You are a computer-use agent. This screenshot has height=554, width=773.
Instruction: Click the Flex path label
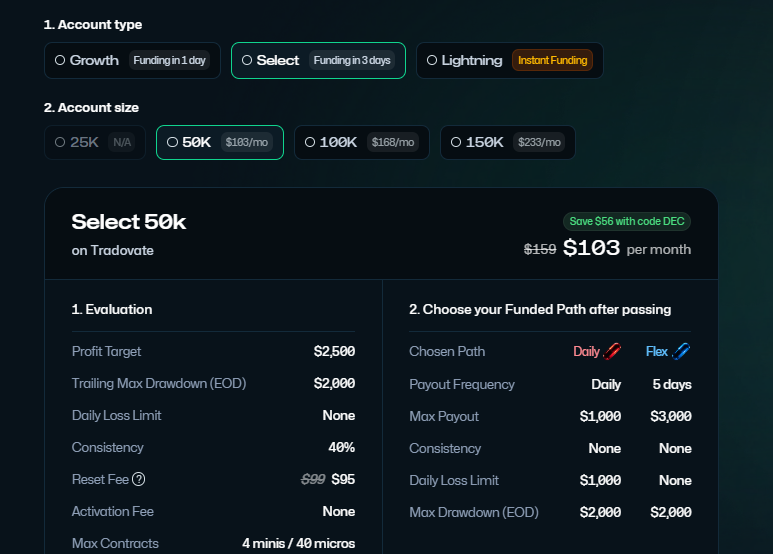coord(657,351)
